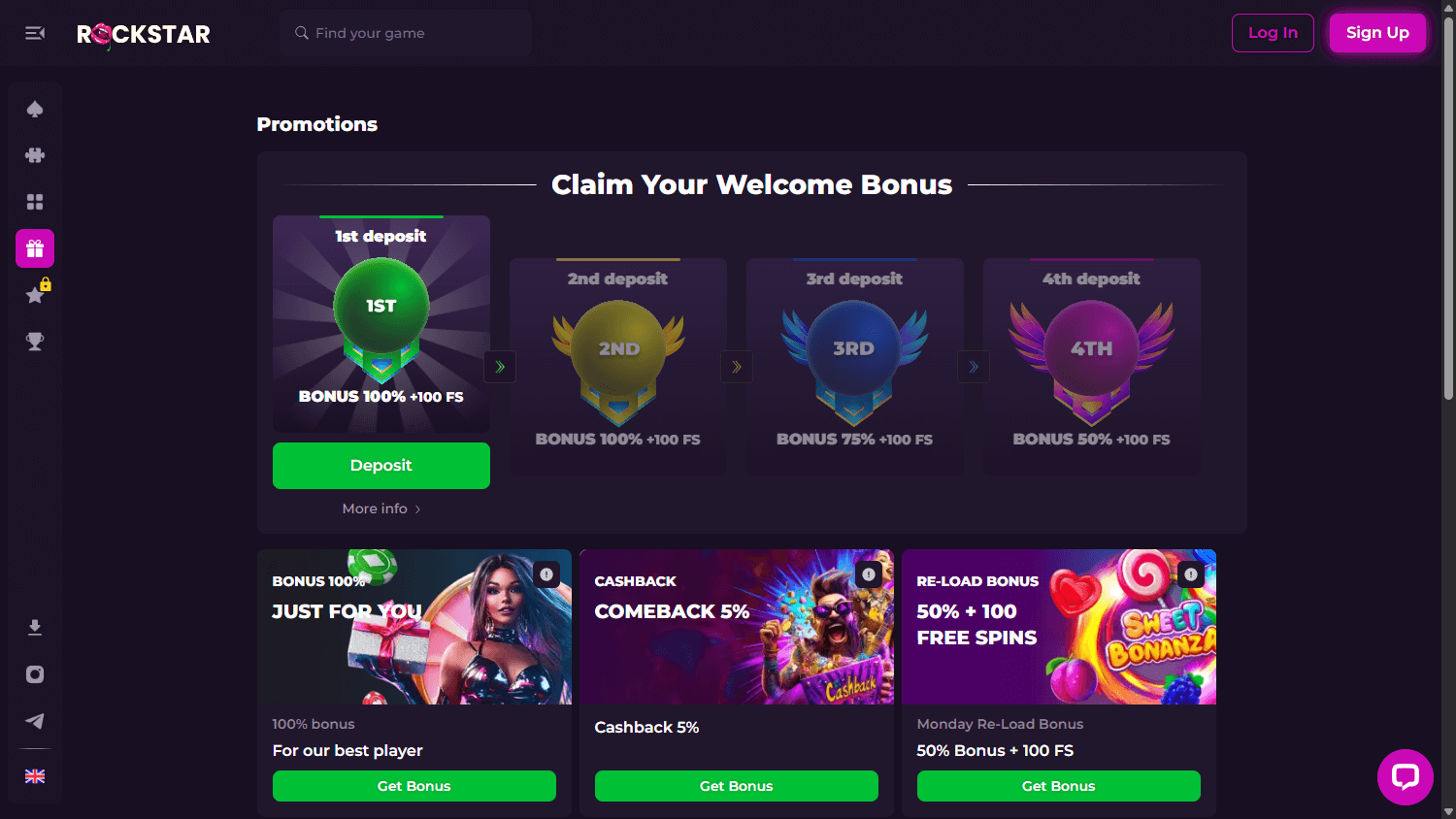Toggle the sidebar menu collapse button
The height and width of the screenshot is (819, 1456).
pos(35,33)
